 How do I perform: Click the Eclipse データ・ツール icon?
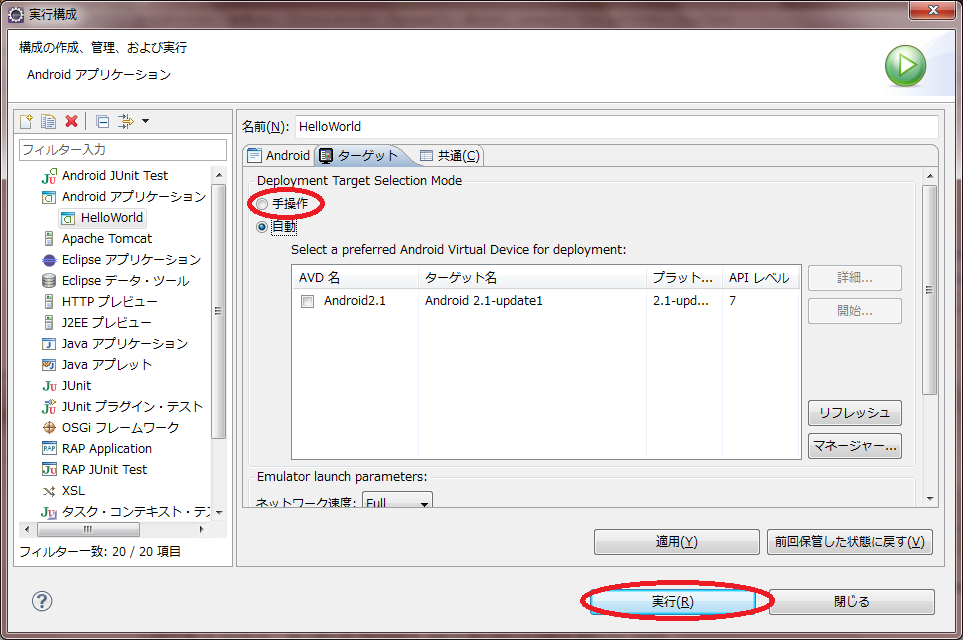click(49, 281)
